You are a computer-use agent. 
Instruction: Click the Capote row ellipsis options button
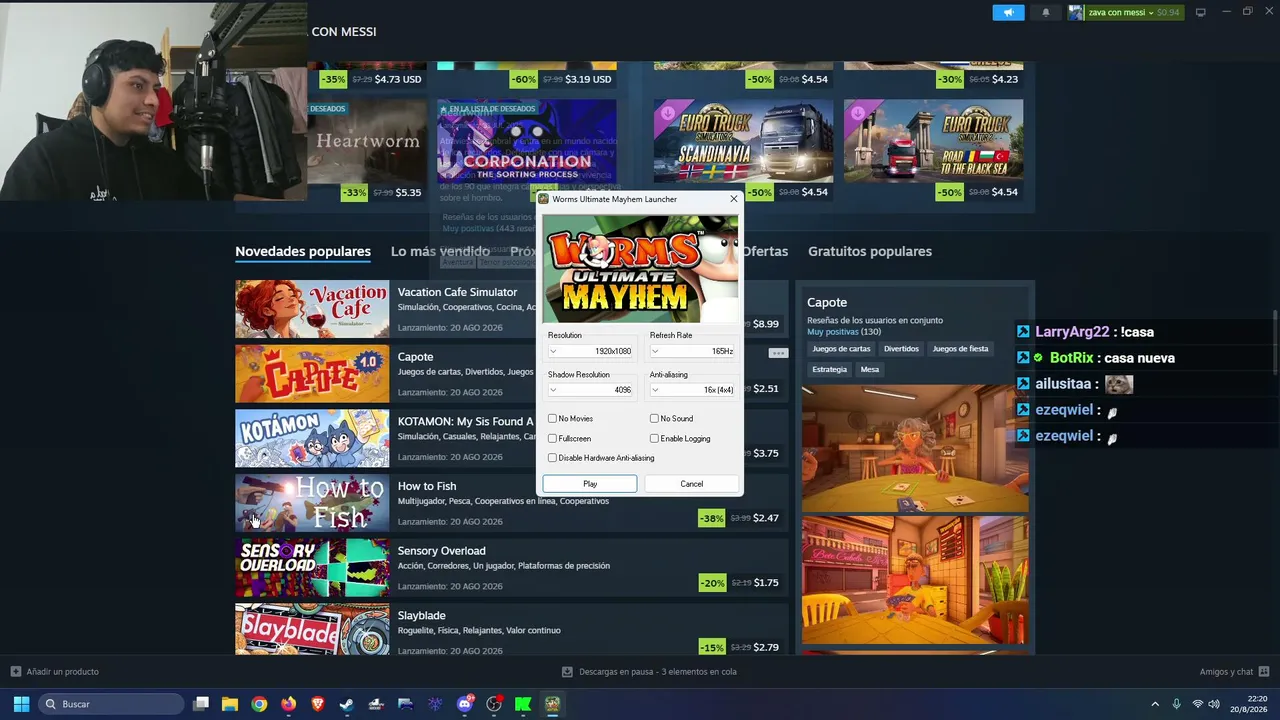(778, 353)
